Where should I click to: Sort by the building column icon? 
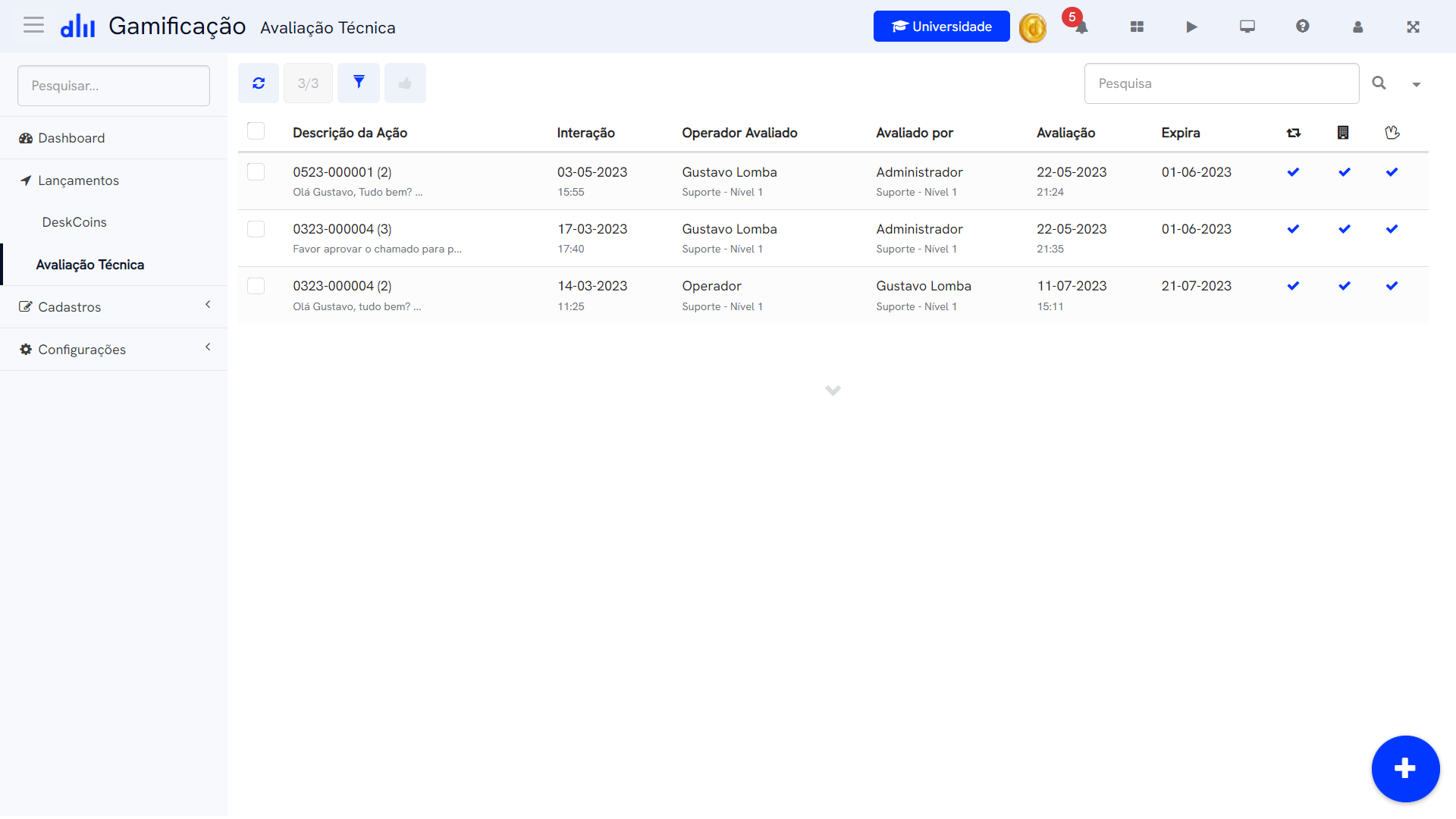1343,133
